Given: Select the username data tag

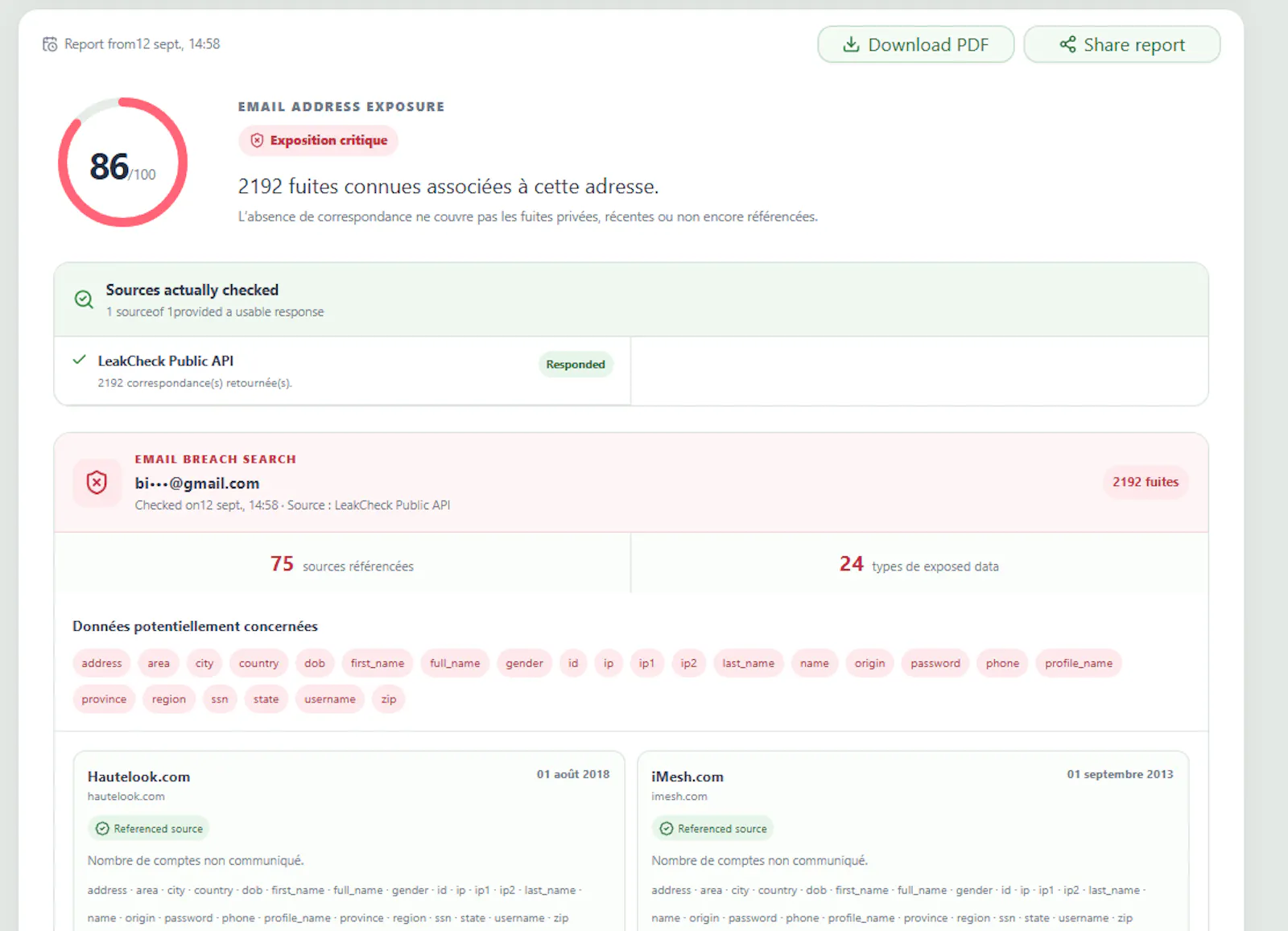Looking at the screenshot, I should 330,699.
